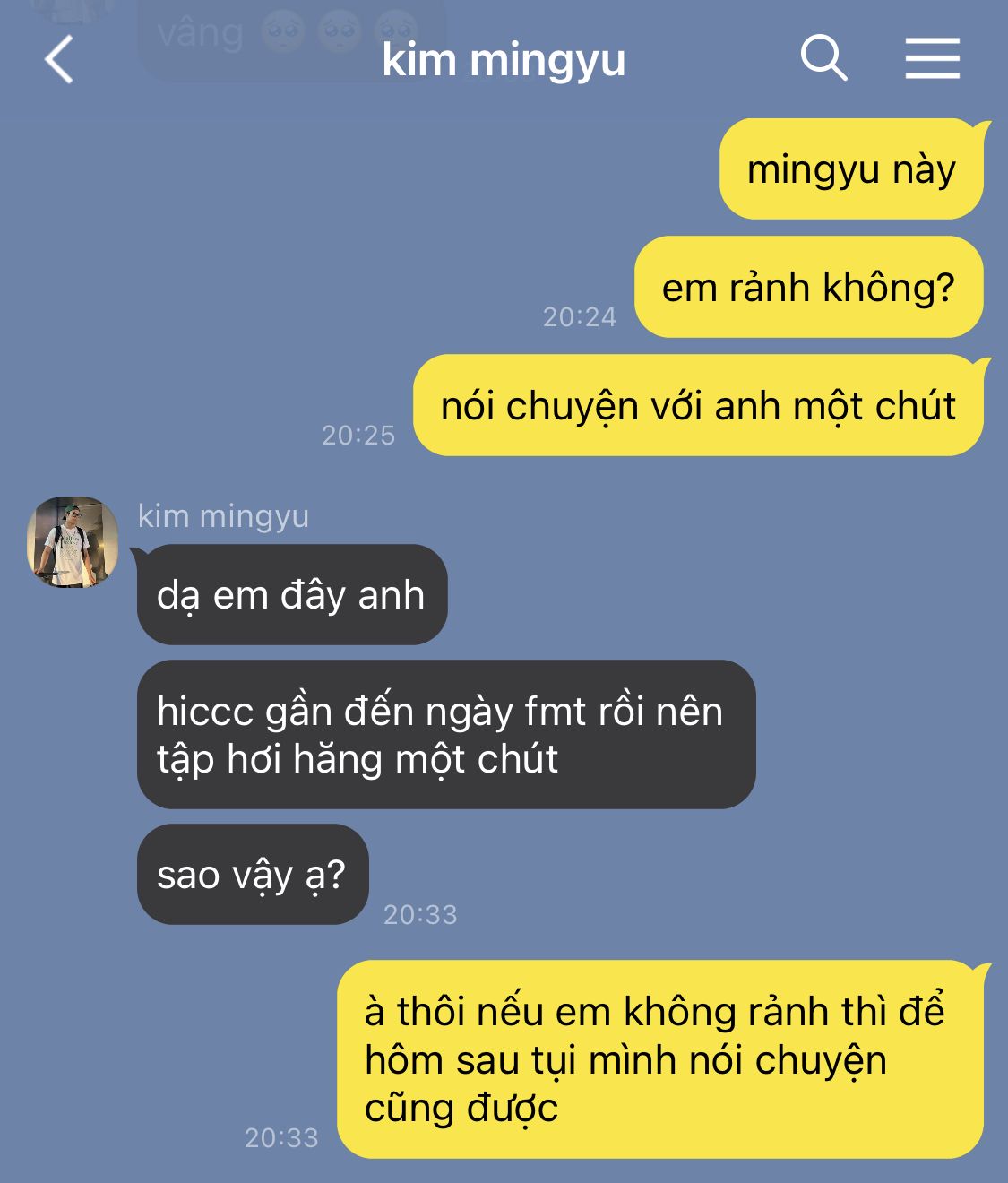Screen dimensions: 1008x1183
Task: Tap the "sao vậy ạ?" message bubble
Action: pos(253,874)
